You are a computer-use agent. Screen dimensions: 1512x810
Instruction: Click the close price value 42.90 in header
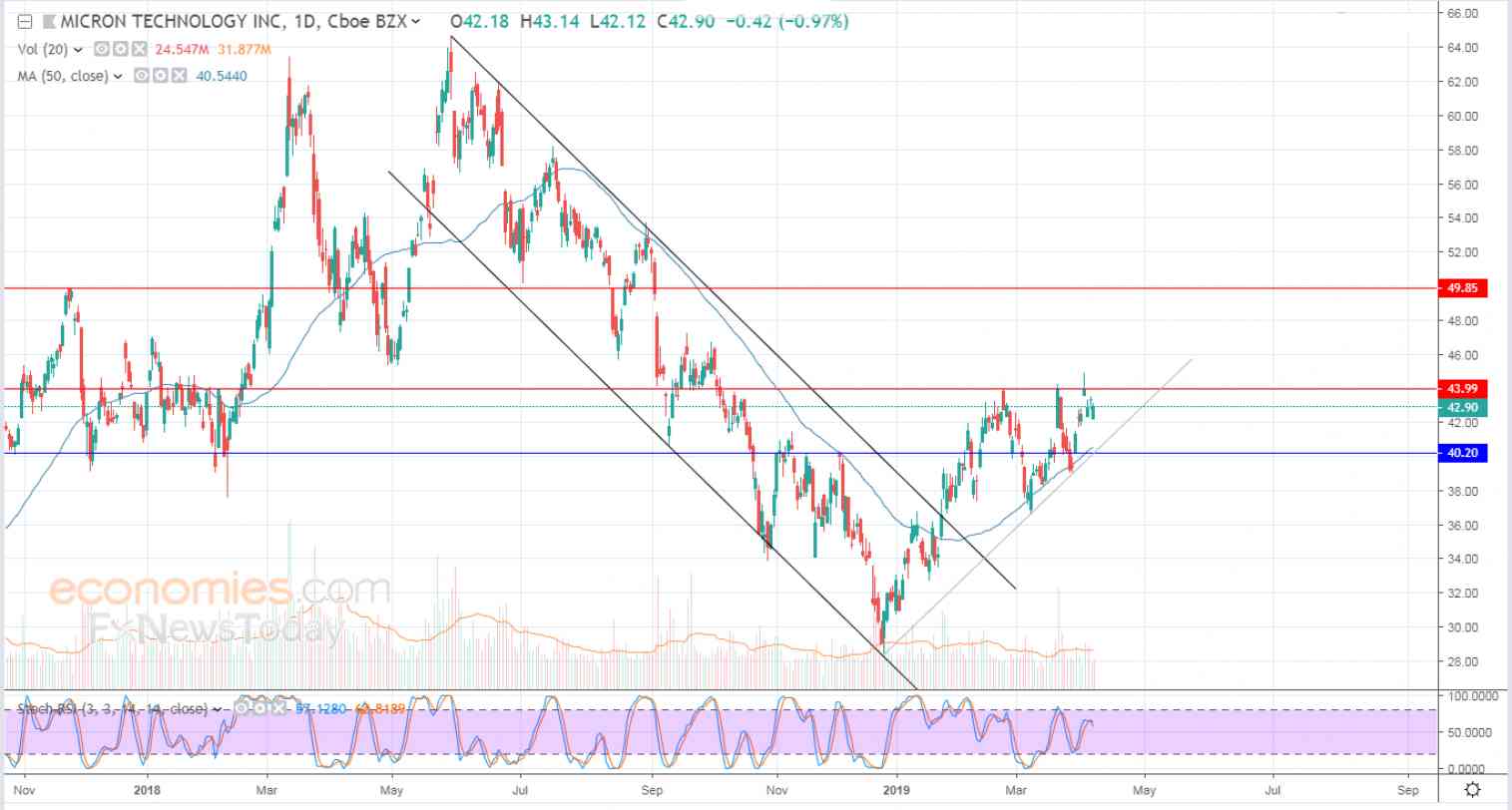tap(693, 22)
